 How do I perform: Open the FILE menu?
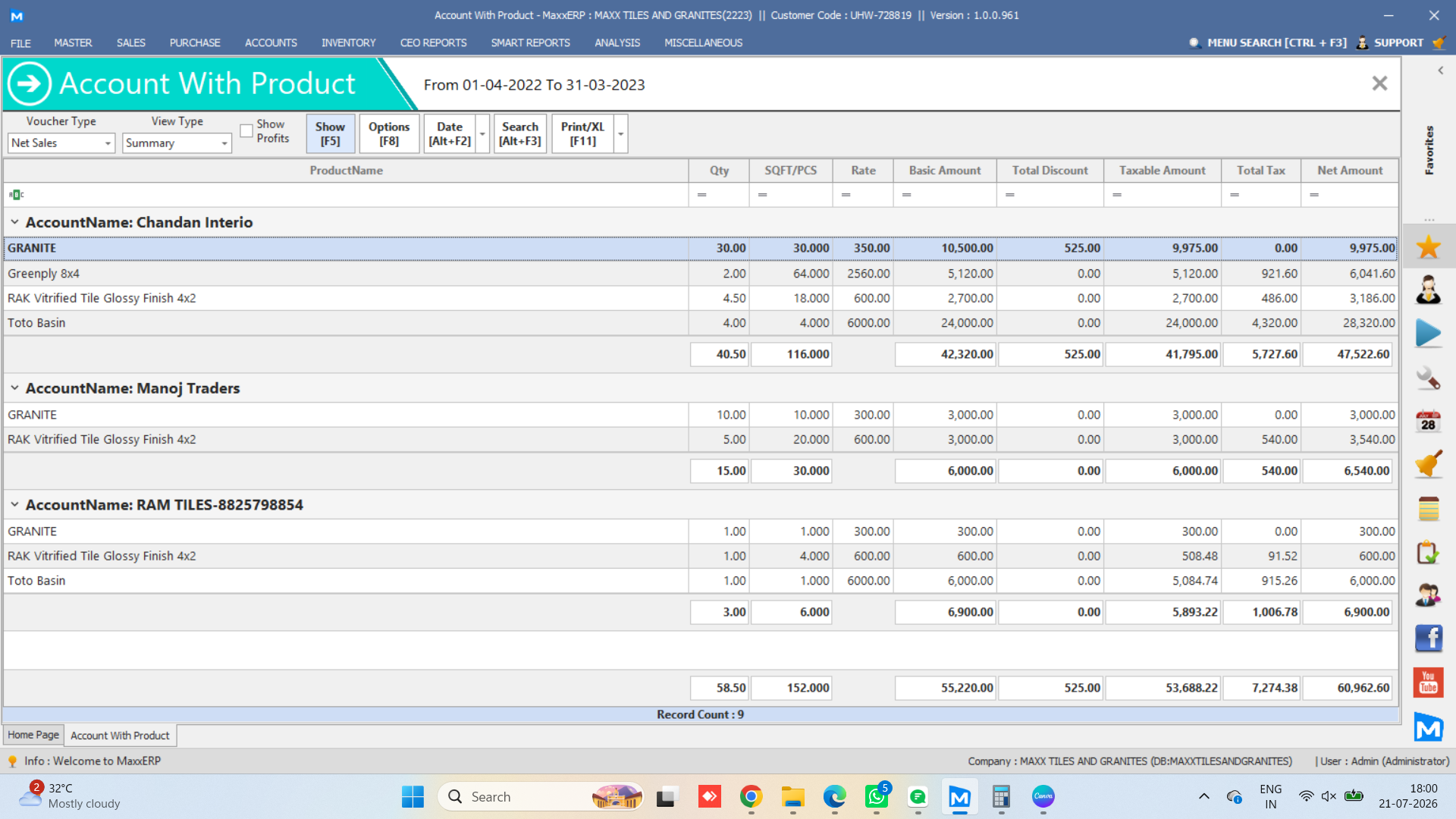[20, 43]
